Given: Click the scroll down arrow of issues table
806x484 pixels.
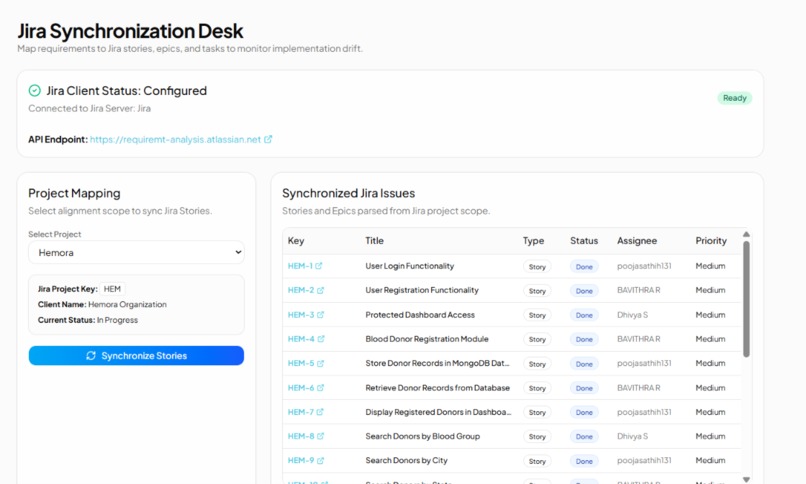Looking at the screenshot, I should (746, 479).
